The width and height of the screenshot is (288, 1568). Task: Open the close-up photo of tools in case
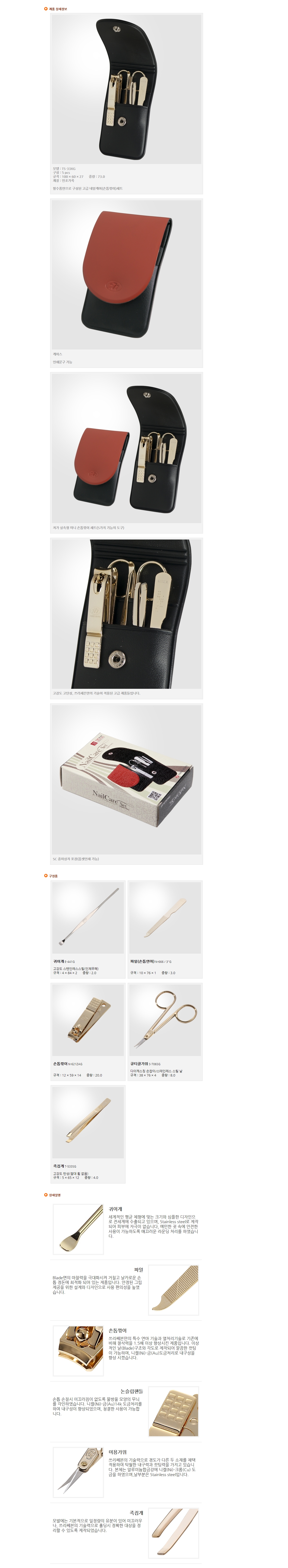tap(127, 614)
